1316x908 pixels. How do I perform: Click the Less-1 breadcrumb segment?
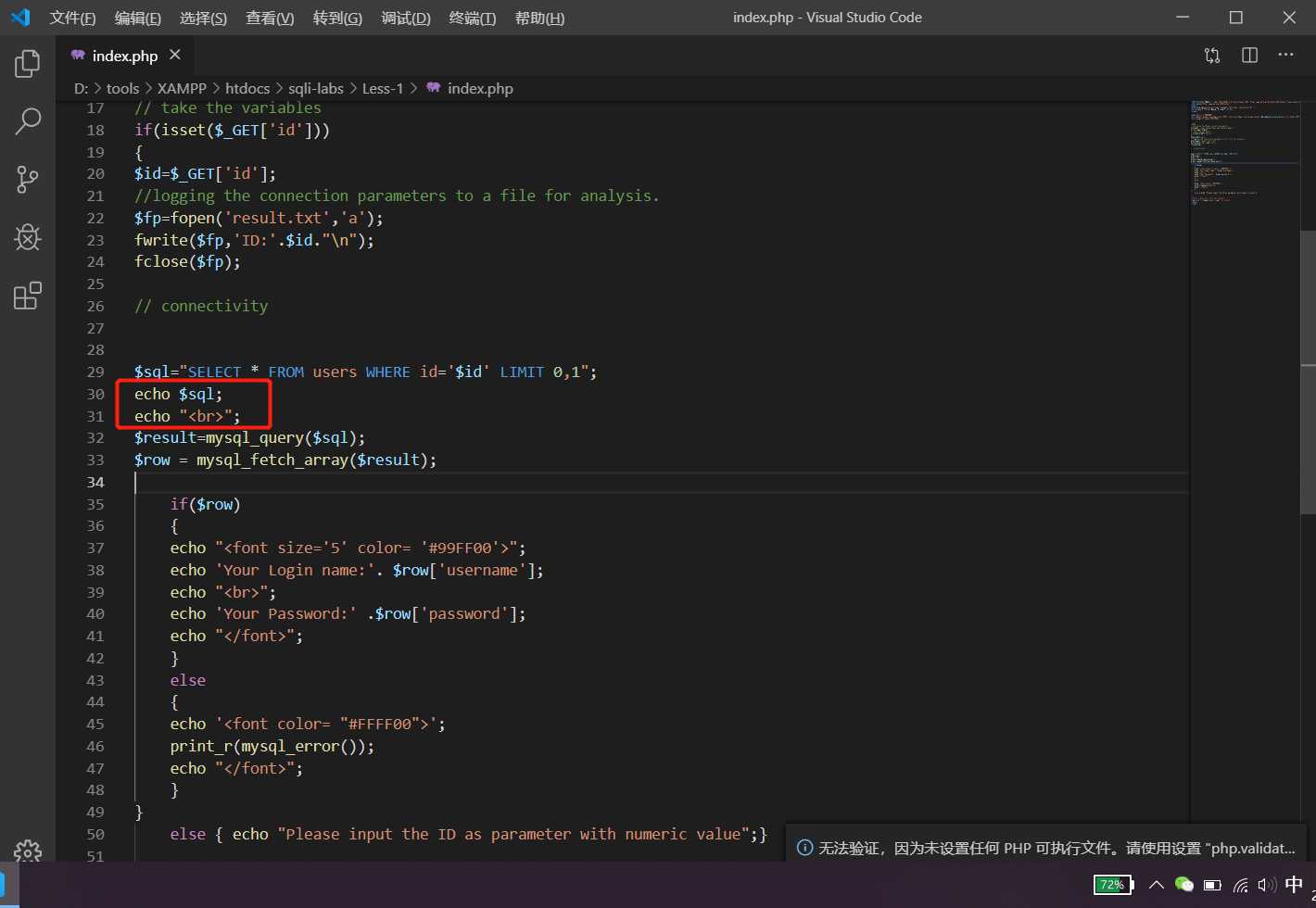click(x=383, y=89)
